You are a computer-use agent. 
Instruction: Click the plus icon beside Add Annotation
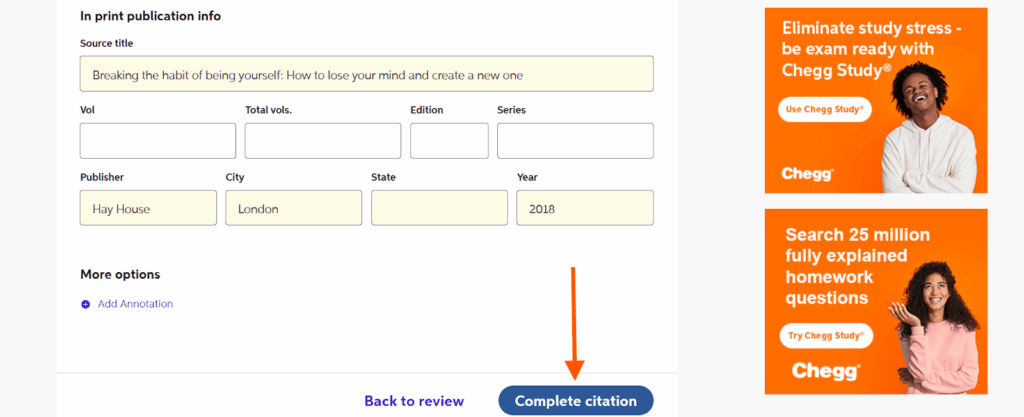pos(85,304)
